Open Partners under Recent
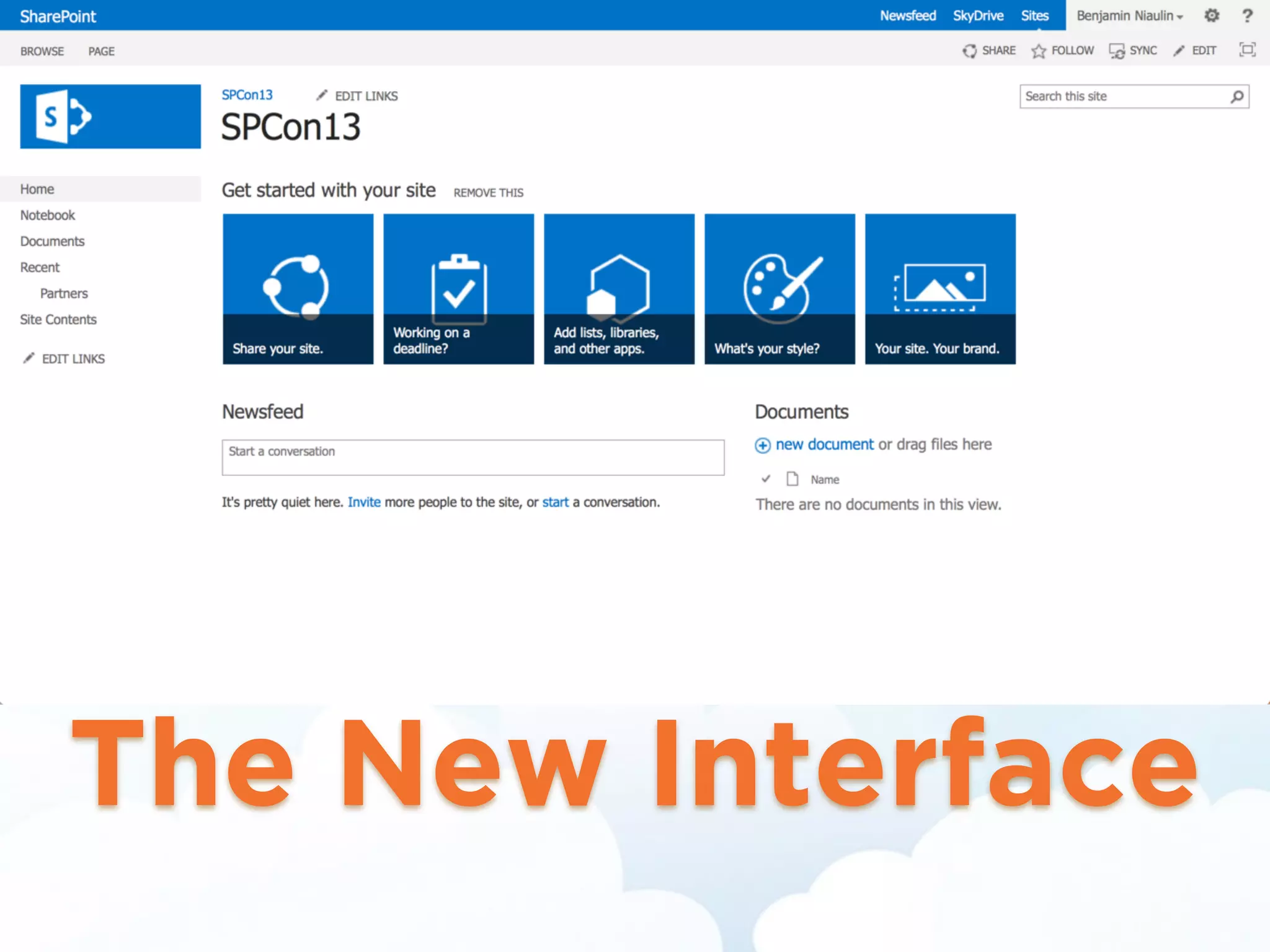 tap(64, 293)
